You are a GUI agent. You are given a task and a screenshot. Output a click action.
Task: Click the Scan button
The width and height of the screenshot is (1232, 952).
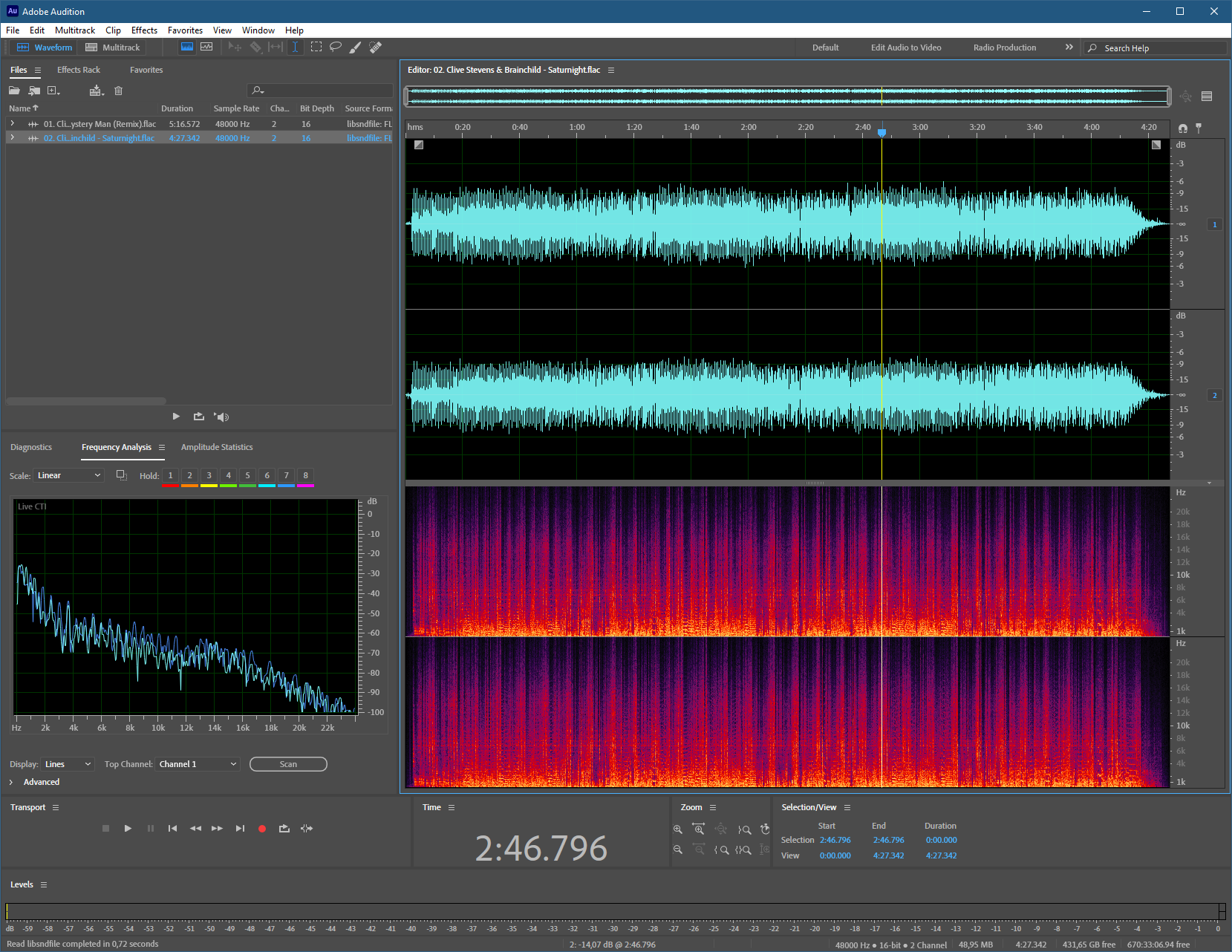tap(288, 764)
